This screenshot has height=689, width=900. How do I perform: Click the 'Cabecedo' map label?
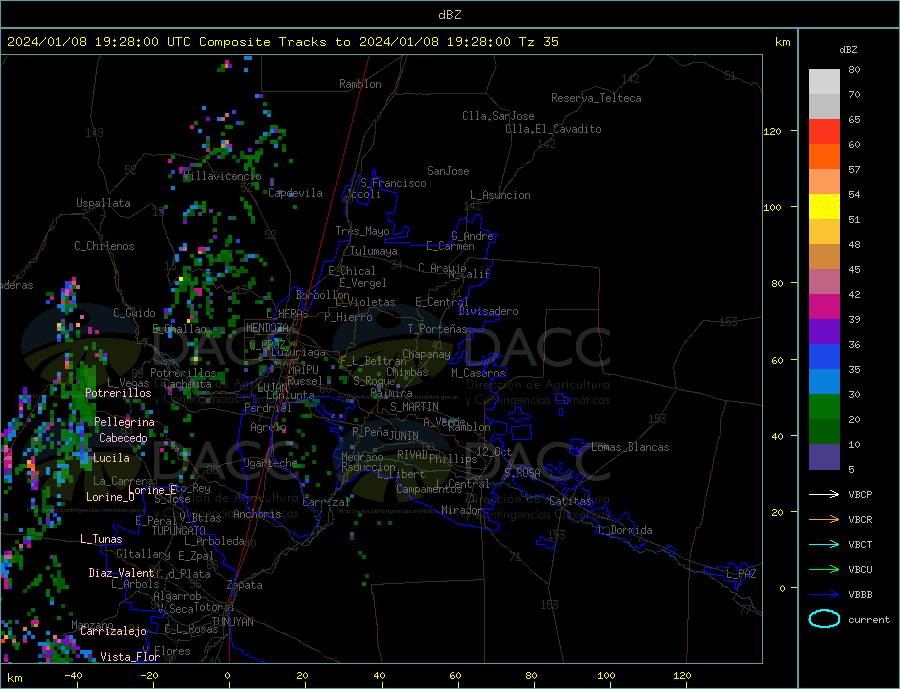coord(123,438)
